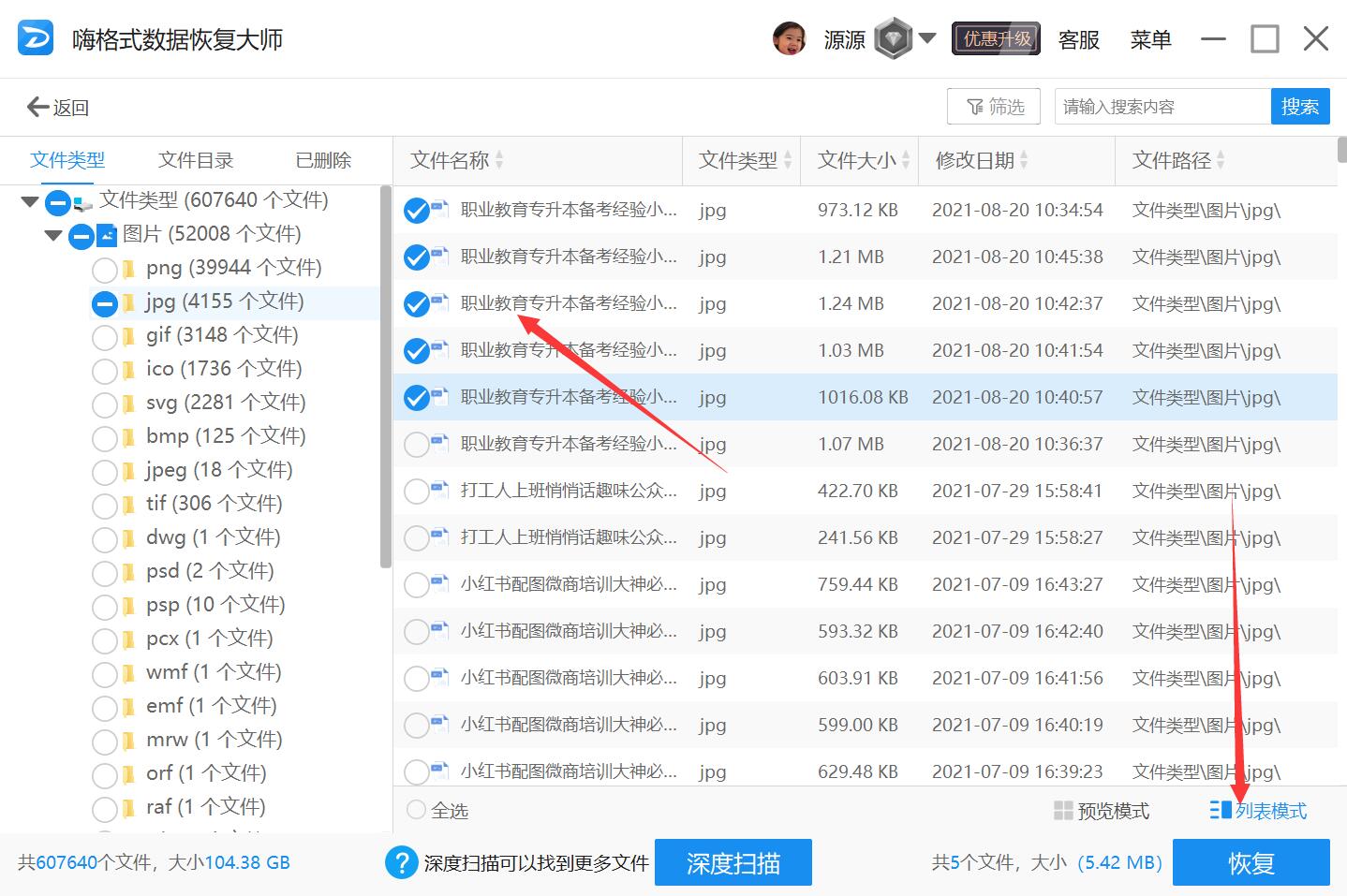
Task: Click the svg folder icon
Action: [x=129, y=404]
